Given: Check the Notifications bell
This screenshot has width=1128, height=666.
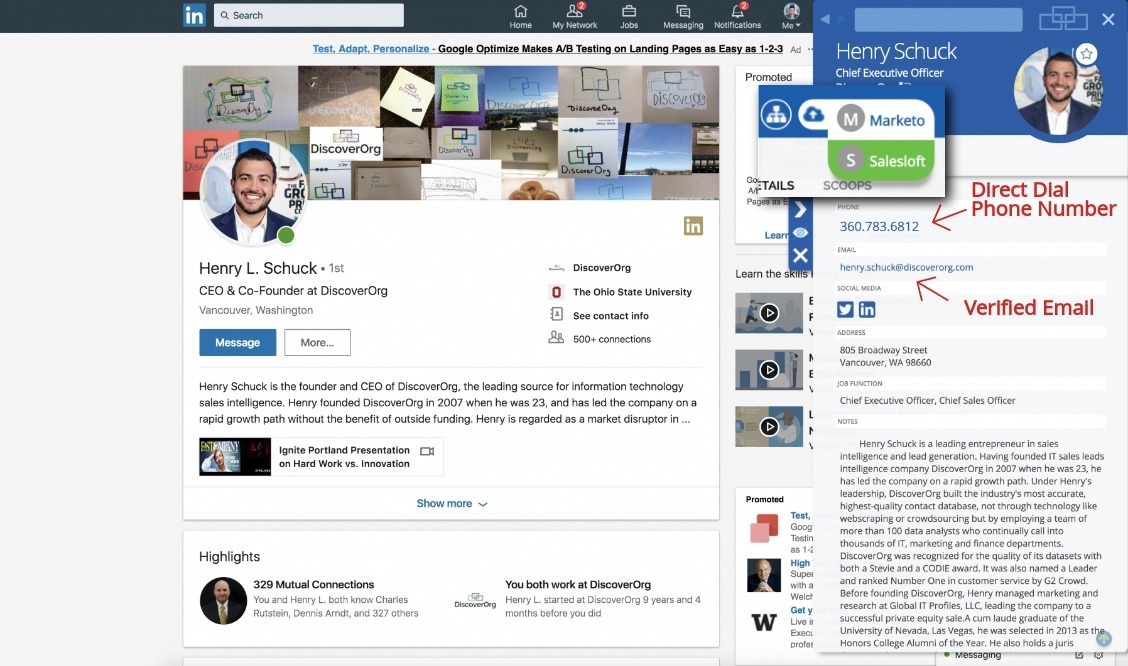Looking at the screenshot, I should [737, 16].
